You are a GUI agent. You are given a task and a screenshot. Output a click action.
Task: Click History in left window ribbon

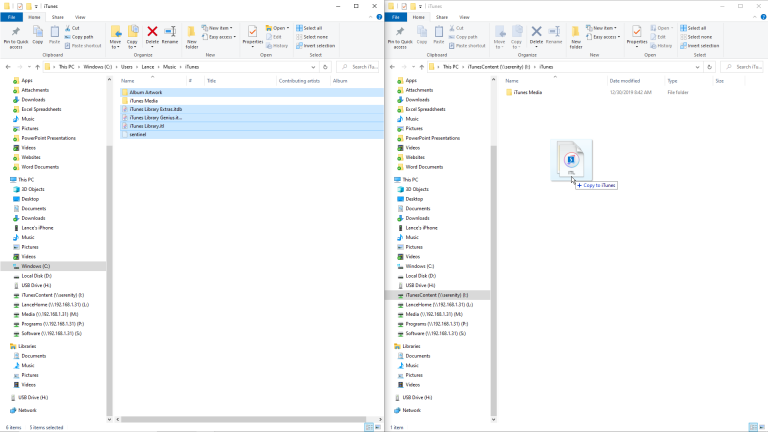(x=277, y=46)
